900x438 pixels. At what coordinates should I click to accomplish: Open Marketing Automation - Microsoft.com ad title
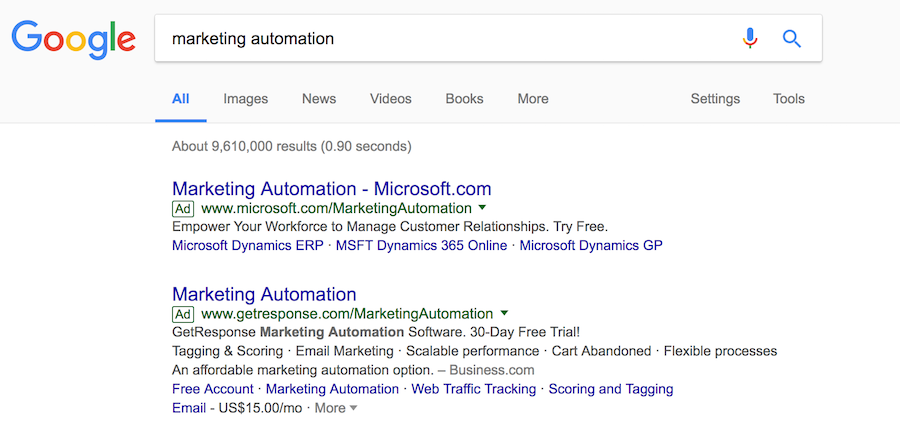point(332,188)
